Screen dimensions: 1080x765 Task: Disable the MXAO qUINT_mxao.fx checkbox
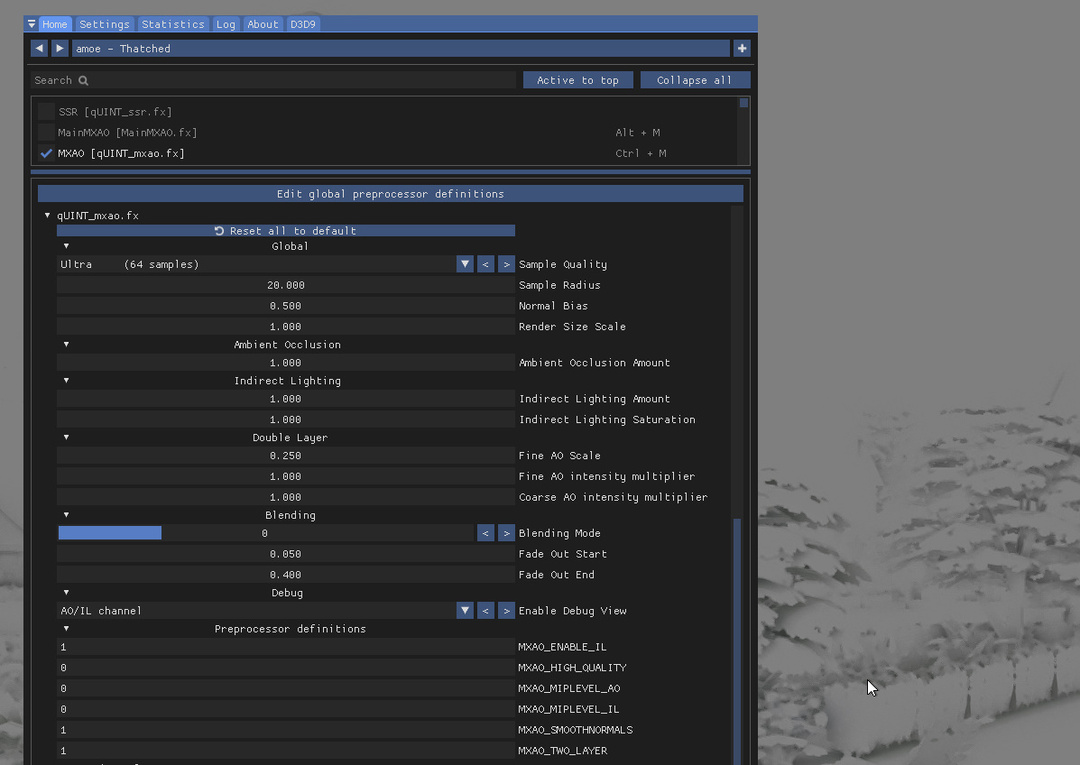click(46, 153)
